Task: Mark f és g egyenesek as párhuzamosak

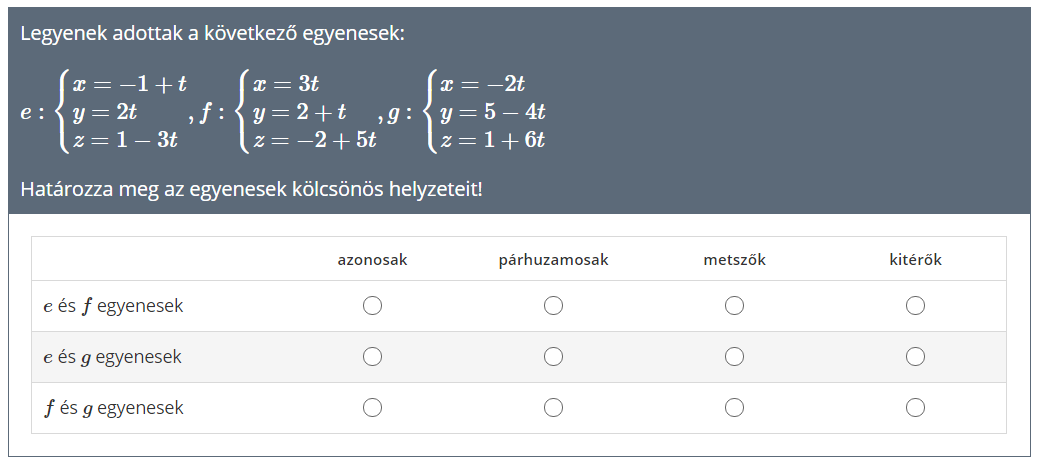Action: point(553,407)
